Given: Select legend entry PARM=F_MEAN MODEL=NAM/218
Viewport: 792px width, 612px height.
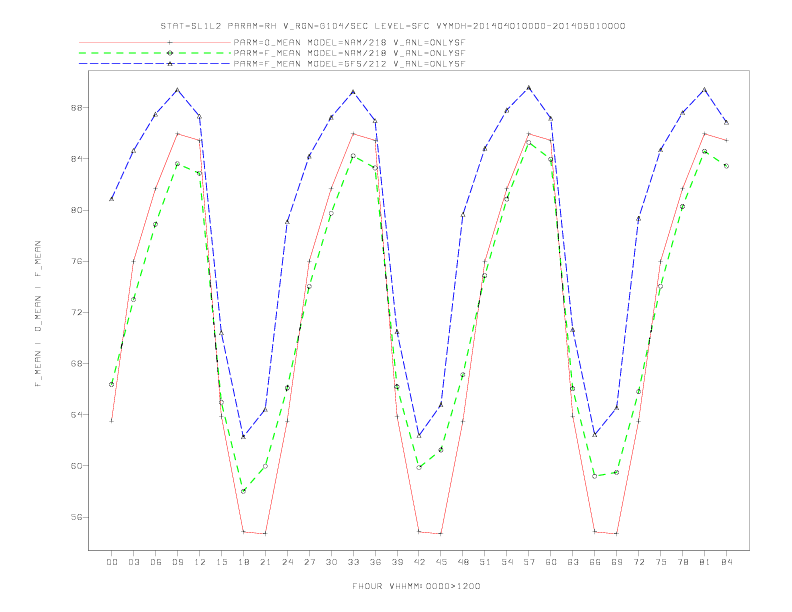Looking at the screenshot, I should 349,53.
